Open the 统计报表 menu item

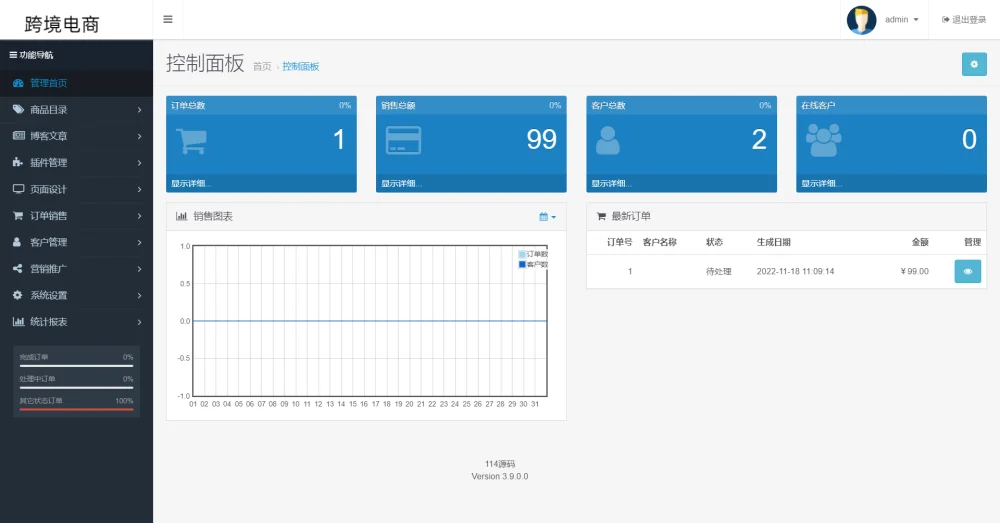[x=76, y=322]
